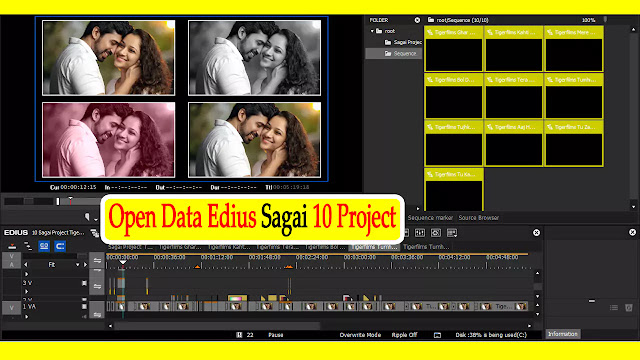Switch to Tigerfilms Ghar sequence tab
Screen dimensions: 640x360
[180, 247]
